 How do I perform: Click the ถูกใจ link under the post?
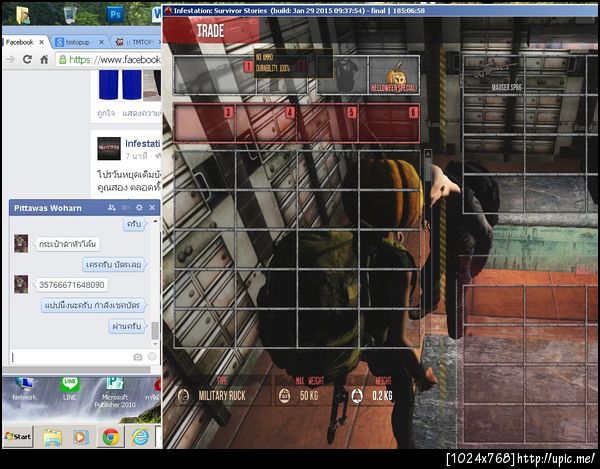click(x=106, y=114)
